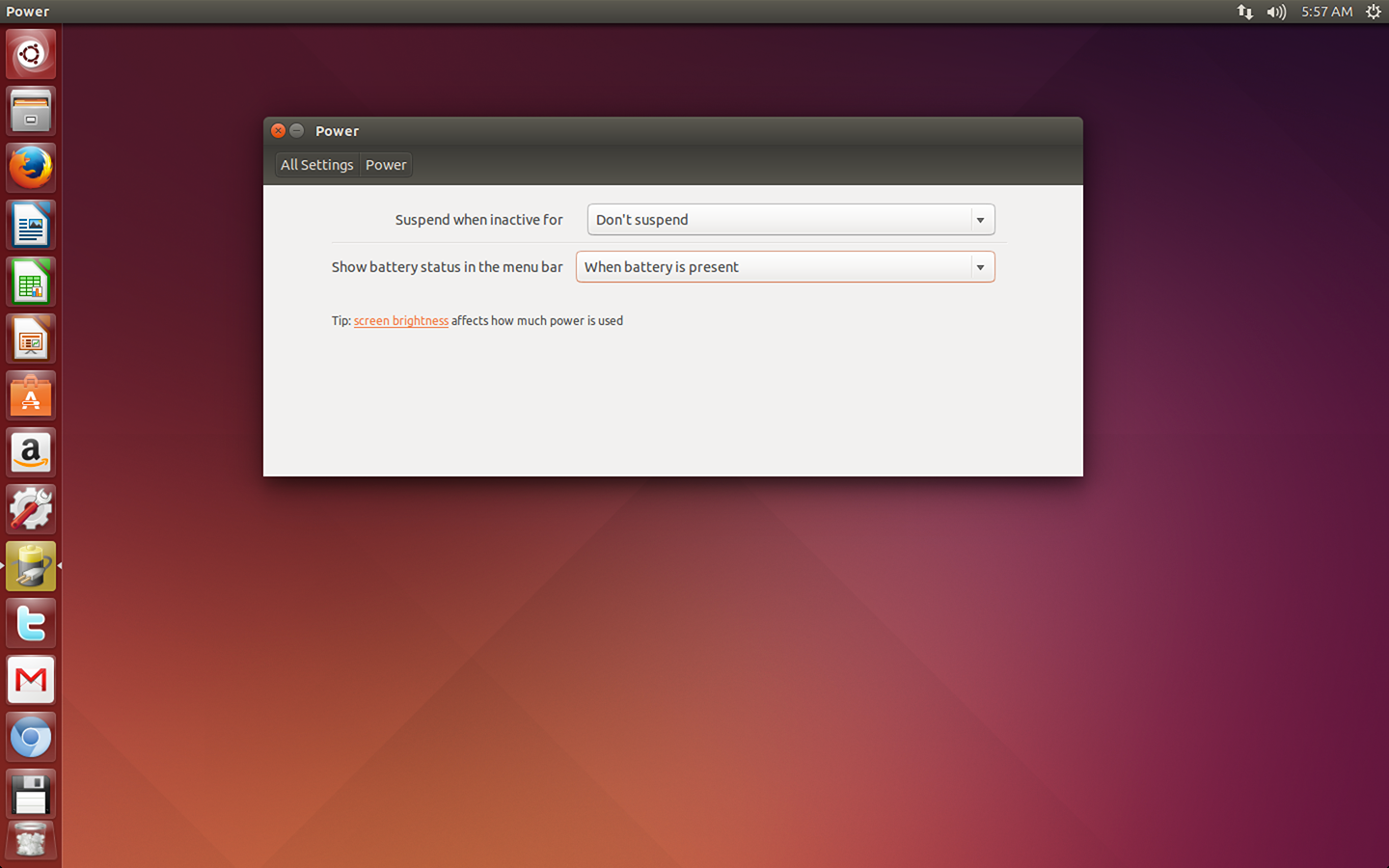Go back to All Settings

click(316, 165)
